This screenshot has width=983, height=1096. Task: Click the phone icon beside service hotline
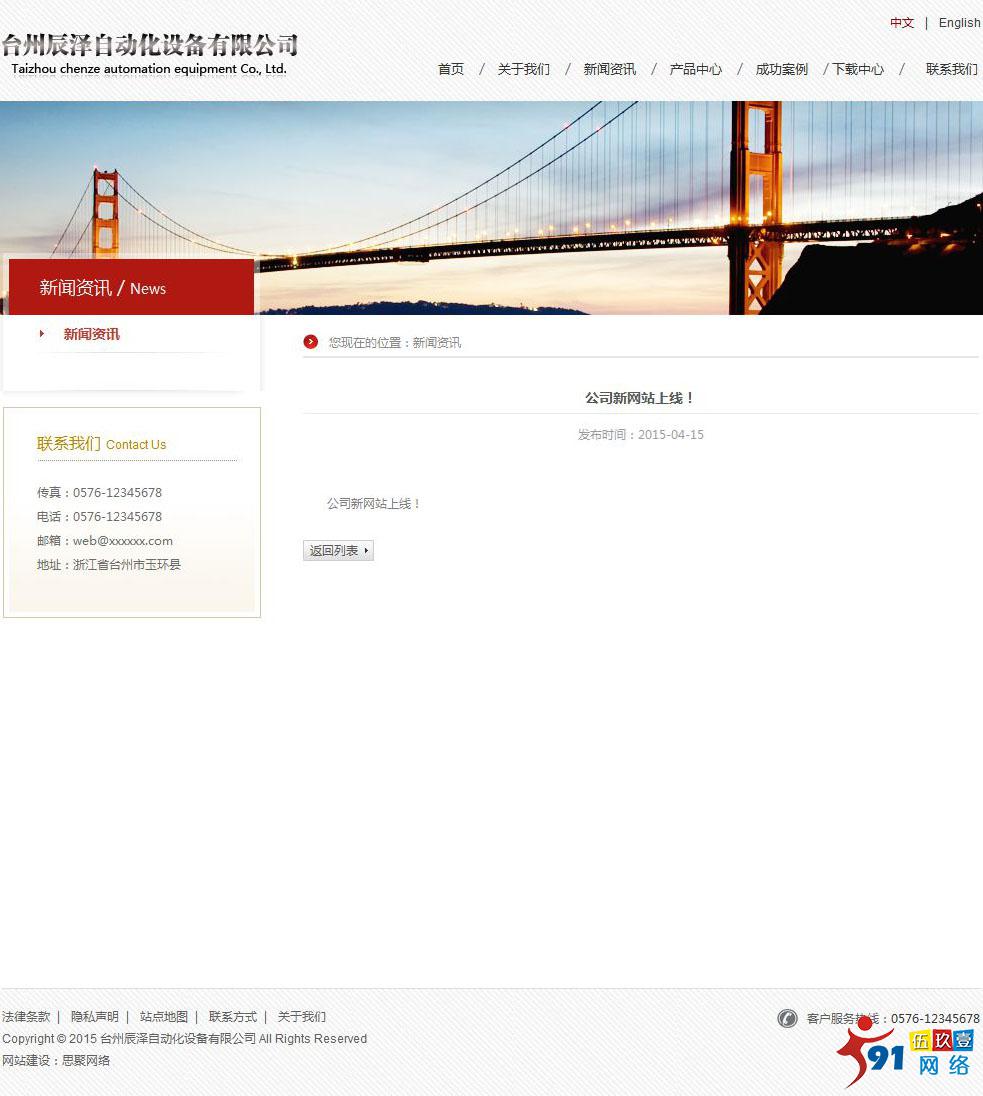click(787, 1018)
